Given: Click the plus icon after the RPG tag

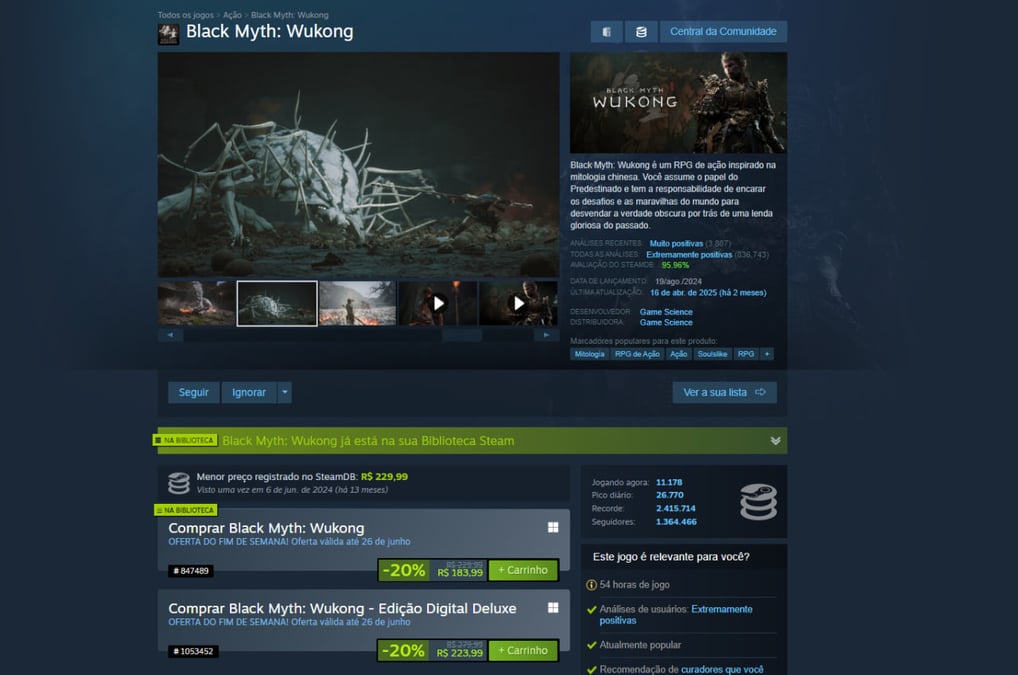Looking at the screenshot, I should pyautogui.click(x=767, y=354).
